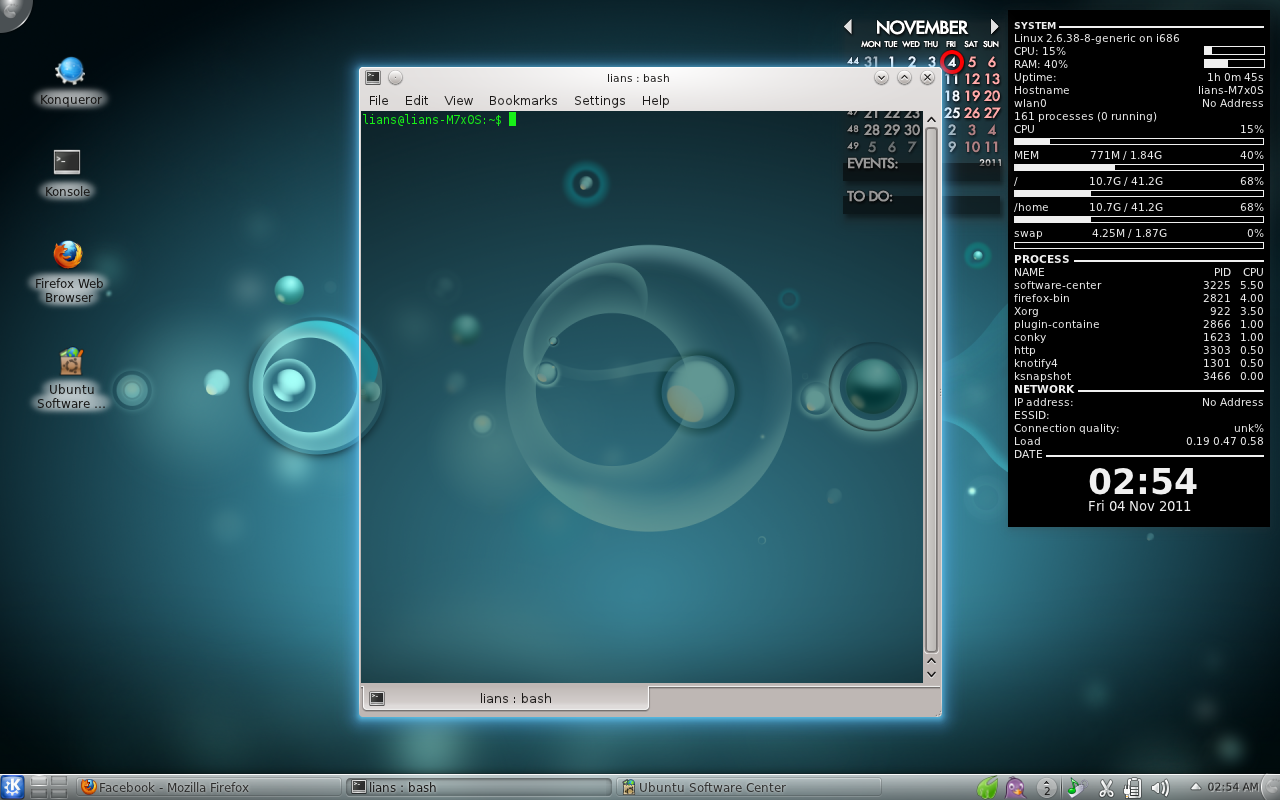Screen dimensions: 1280x800
Task: Open the File menu in Konsole
Action: click(378, 100)
